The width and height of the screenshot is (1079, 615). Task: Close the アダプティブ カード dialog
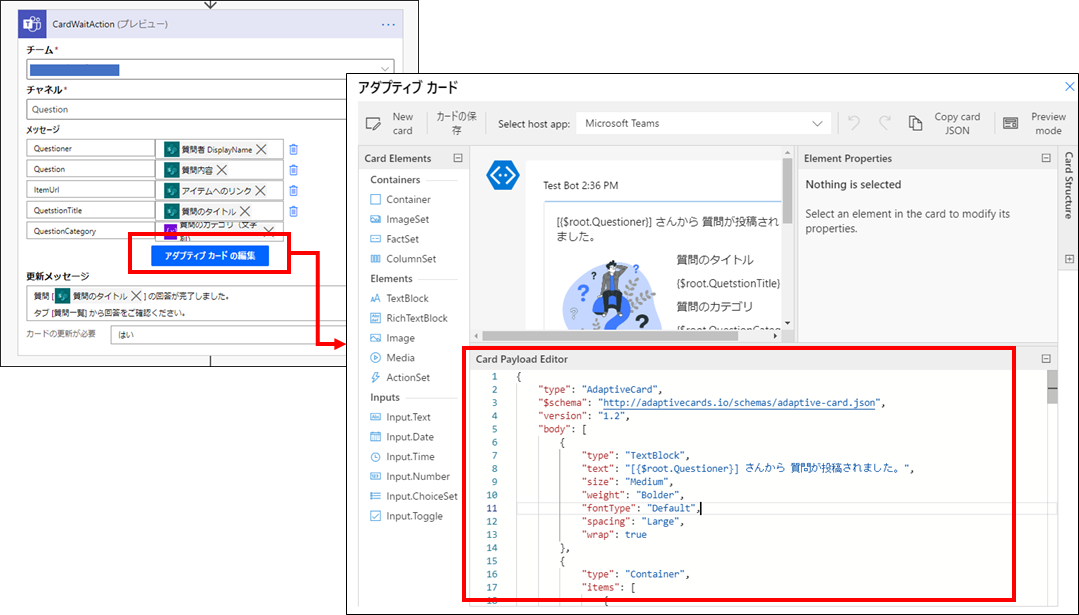click(1069, 87)
